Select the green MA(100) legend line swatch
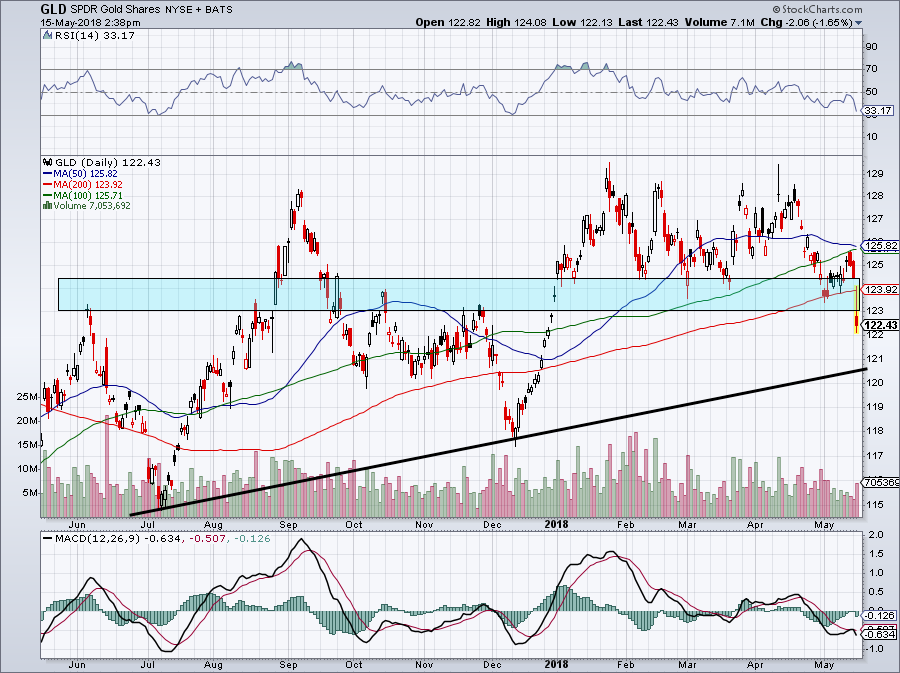Image resolution: width=900 pixels, height=673 pixels. pyautogui.click(x=48, y=195)
